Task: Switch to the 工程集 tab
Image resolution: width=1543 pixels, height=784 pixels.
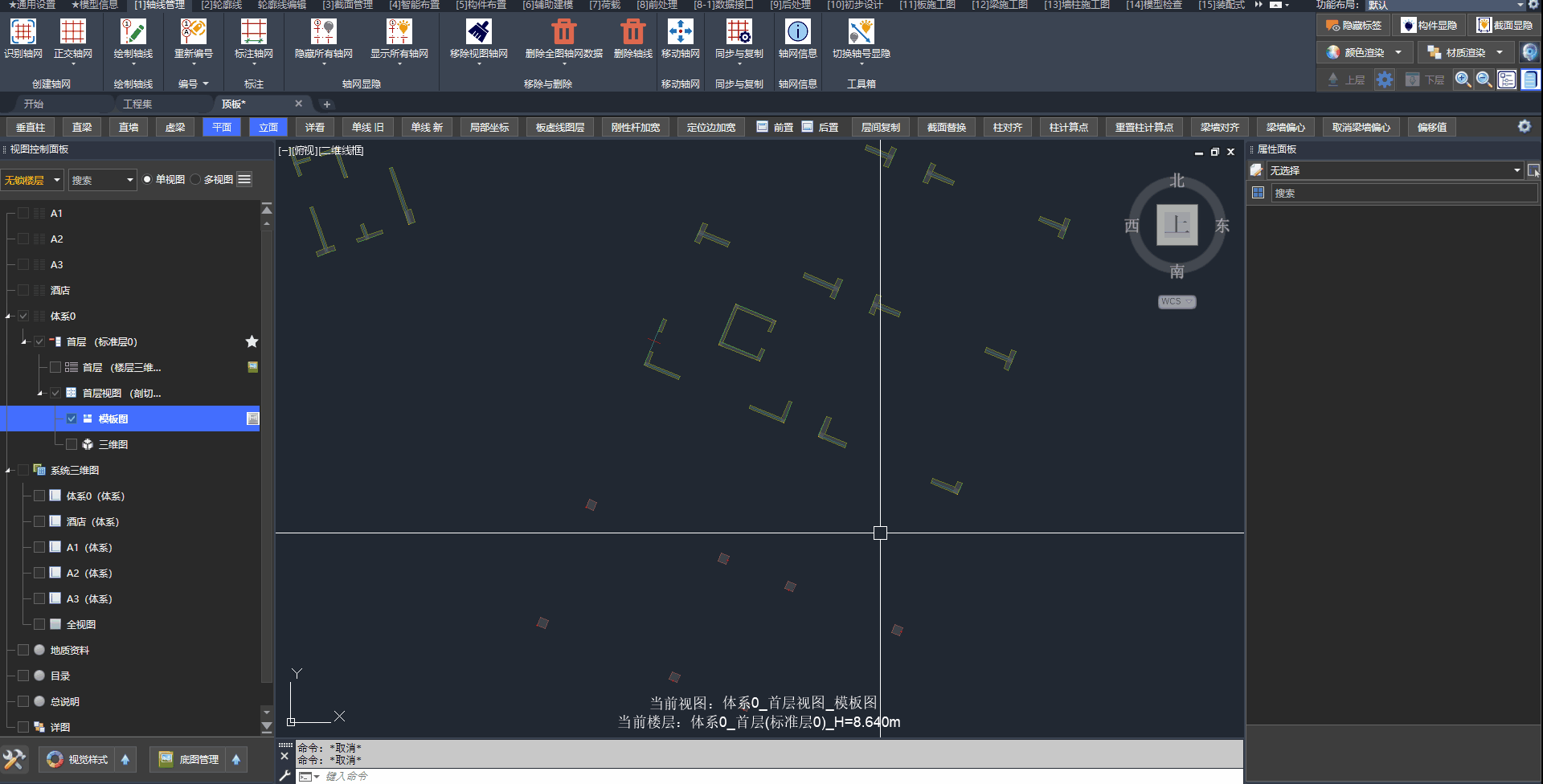Action: pos(137,104)
